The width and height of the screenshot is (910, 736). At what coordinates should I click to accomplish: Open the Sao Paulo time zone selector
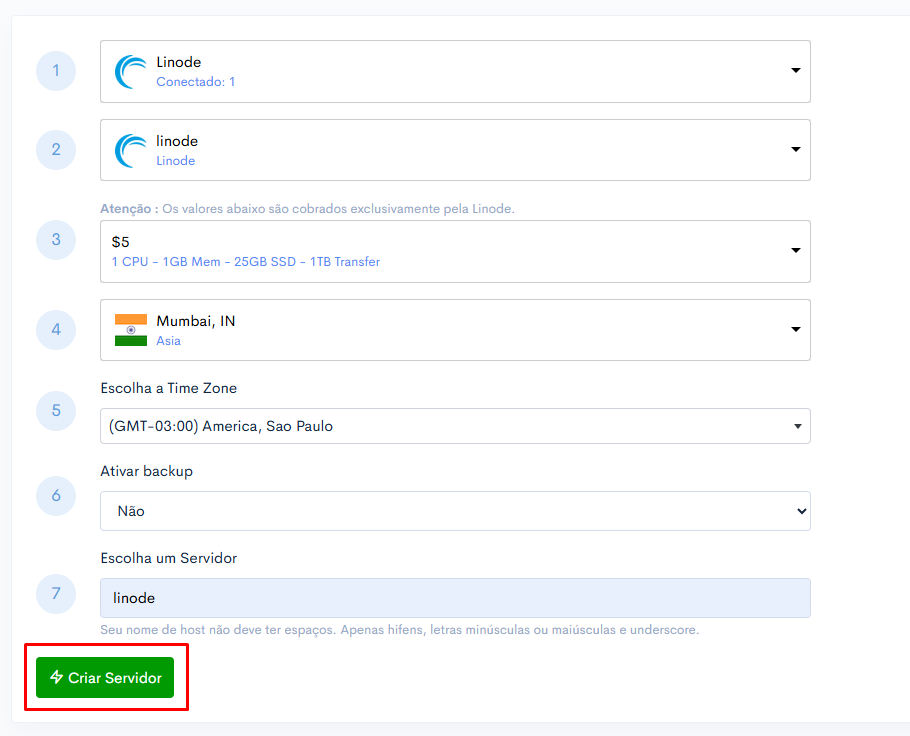pyautogui.click(x=455, y=426)
